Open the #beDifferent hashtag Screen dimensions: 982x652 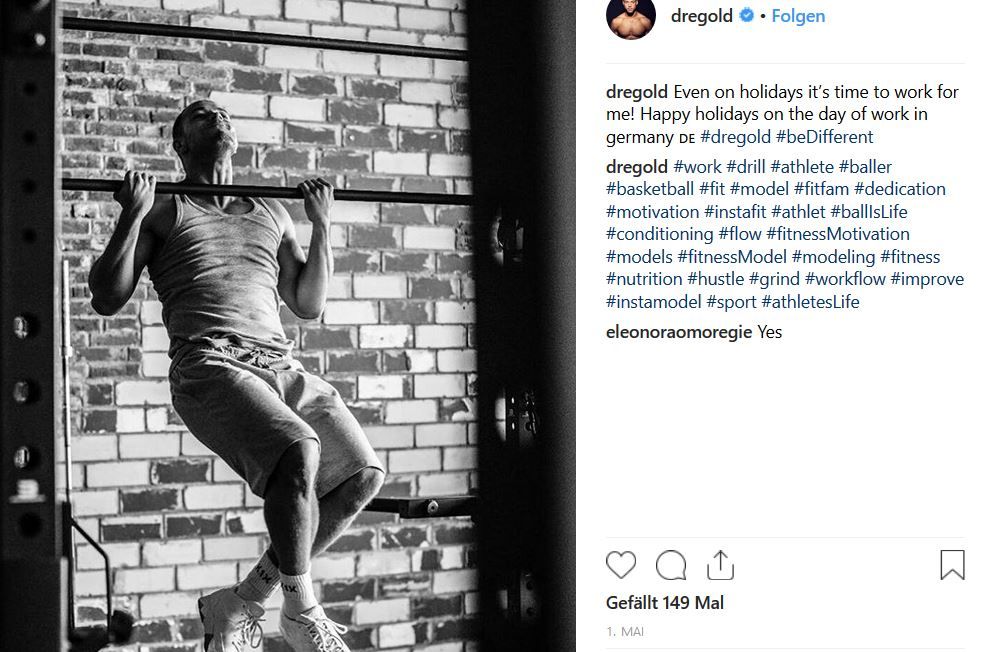click(824, 137)
